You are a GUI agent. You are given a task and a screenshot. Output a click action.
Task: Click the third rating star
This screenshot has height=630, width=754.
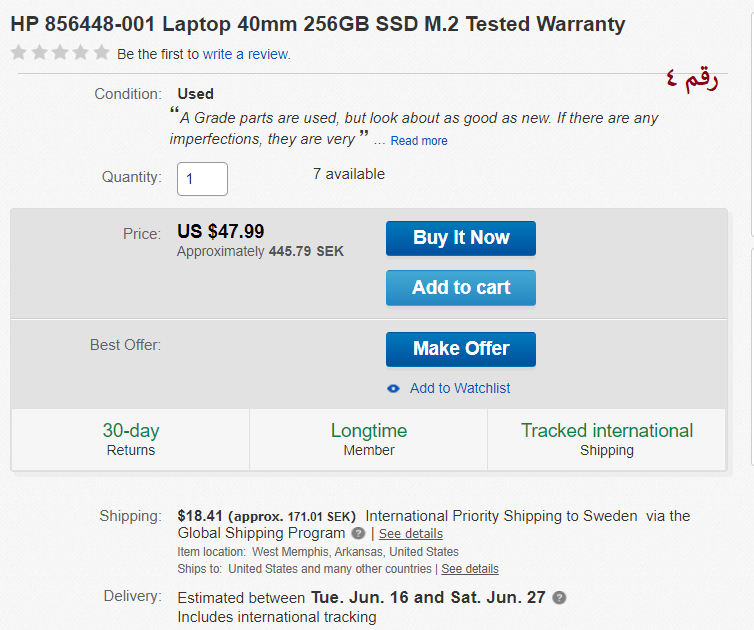60,53
